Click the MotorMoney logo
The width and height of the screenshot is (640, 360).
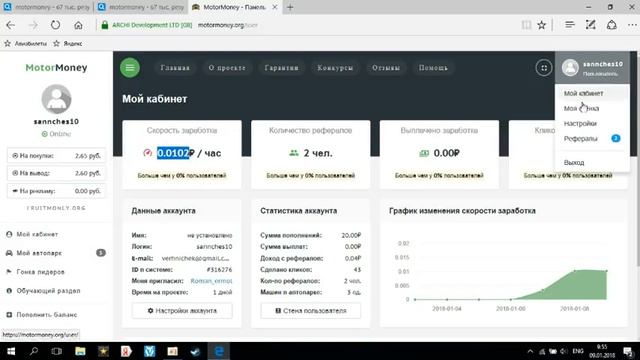tap(56, 68)
